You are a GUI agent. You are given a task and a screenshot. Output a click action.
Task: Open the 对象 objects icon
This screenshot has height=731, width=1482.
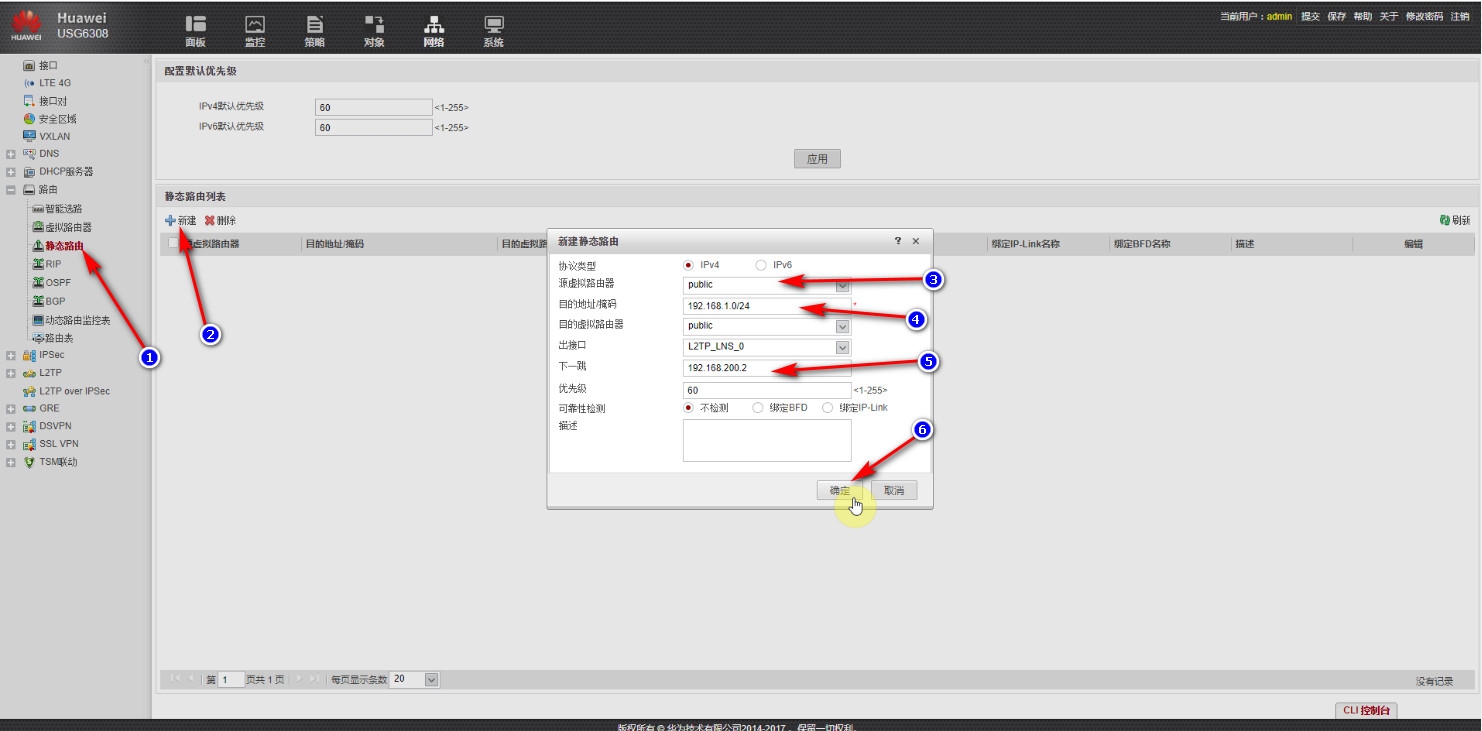coord(374,25)
